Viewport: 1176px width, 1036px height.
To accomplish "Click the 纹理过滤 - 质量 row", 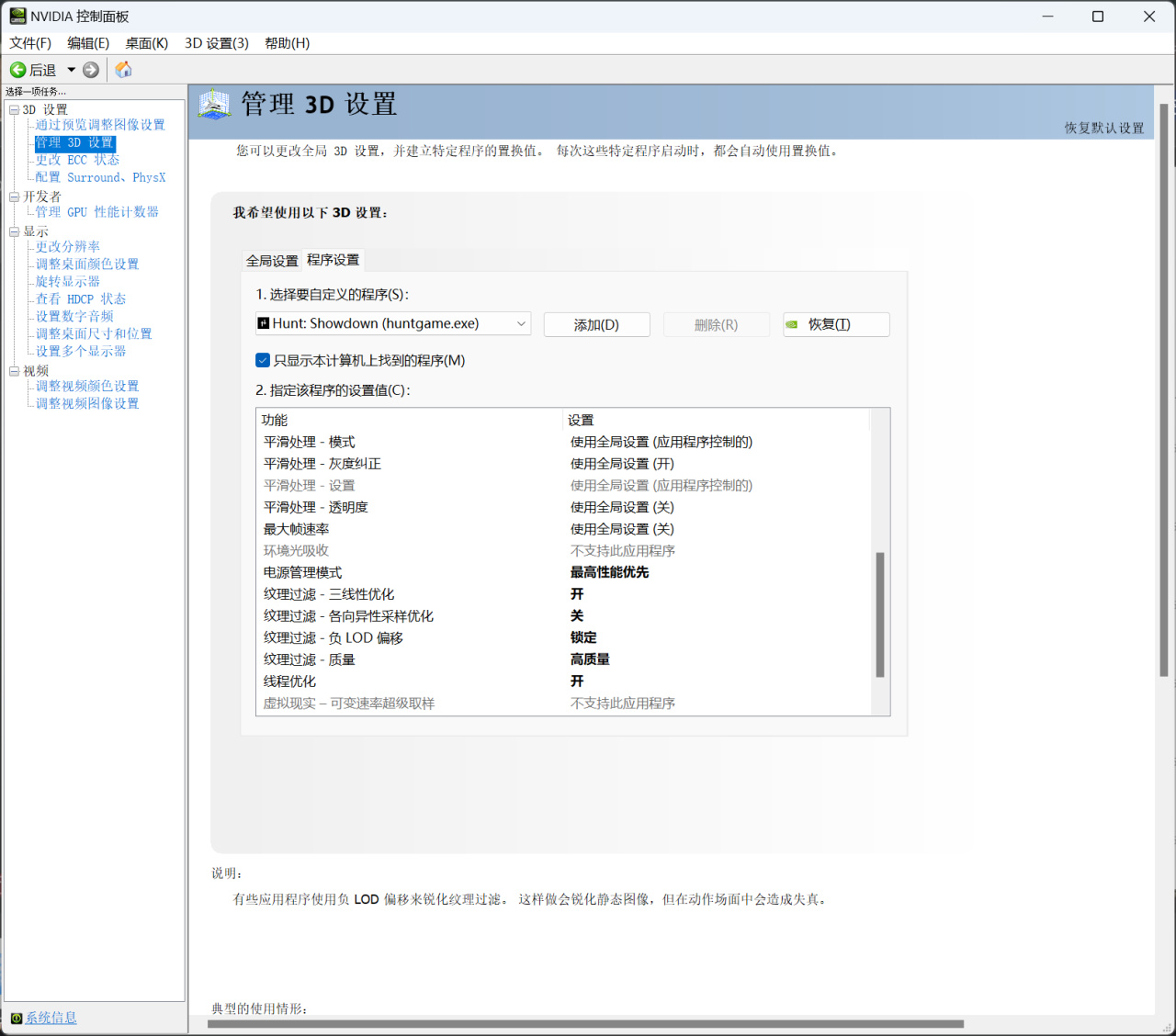I will (x=563, y=659).
